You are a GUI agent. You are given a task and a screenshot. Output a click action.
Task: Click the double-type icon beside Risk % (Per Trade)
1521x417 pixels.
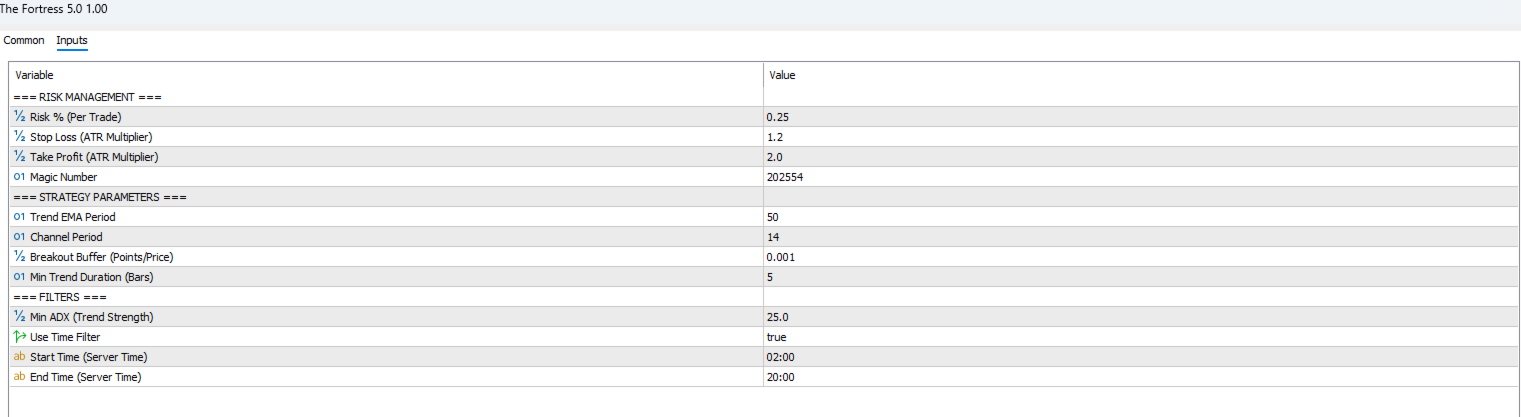tap(20, 117)
